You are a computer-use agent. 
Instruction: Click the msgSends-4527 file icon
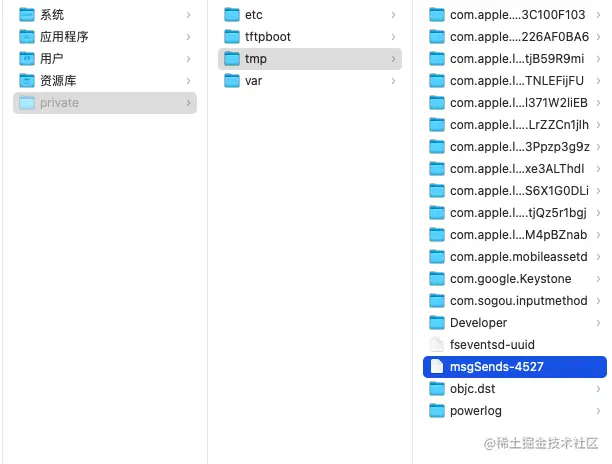[x=437, y=367]
